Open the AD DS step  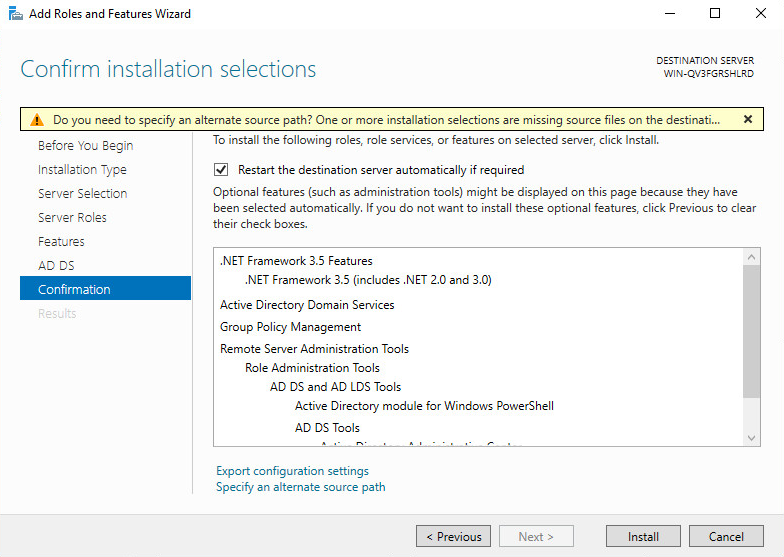click(x=56, y=266)
